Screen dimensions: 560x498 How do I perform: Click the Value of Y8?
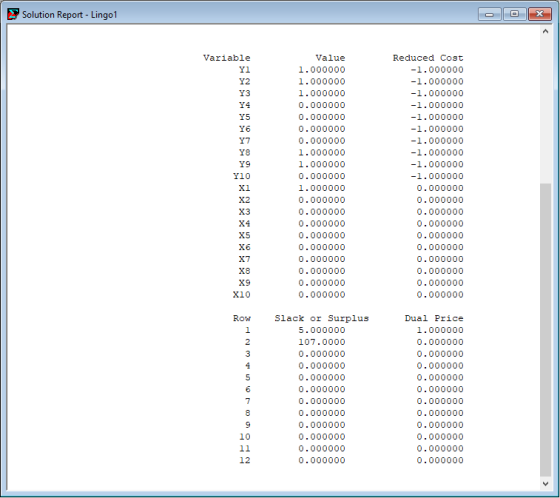(322, 153)
